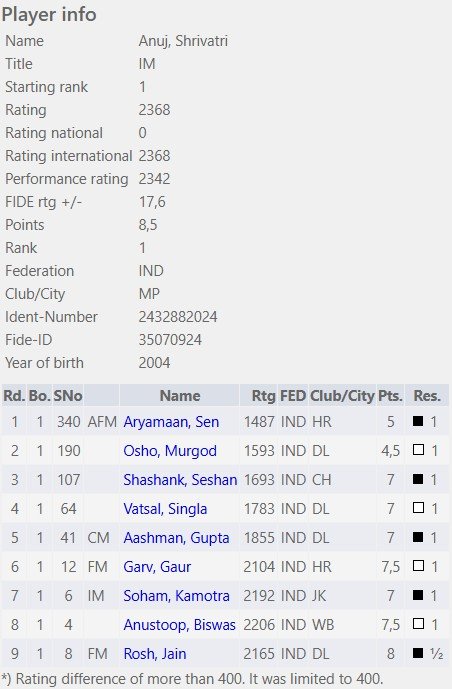The width and height of the screenshot is (452, 689).
Task: Open Garv, Gaur player link
Action: pyautogui.click(x=157, y=567)
